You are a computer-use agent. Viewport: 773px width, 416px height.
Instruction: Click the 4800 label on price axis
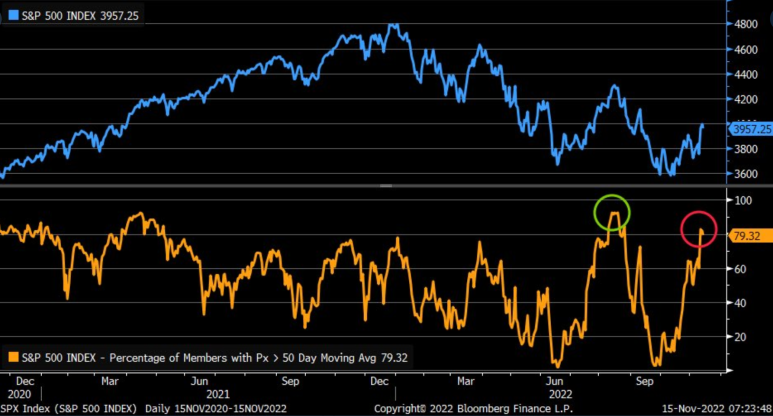[x=746, y=24]
